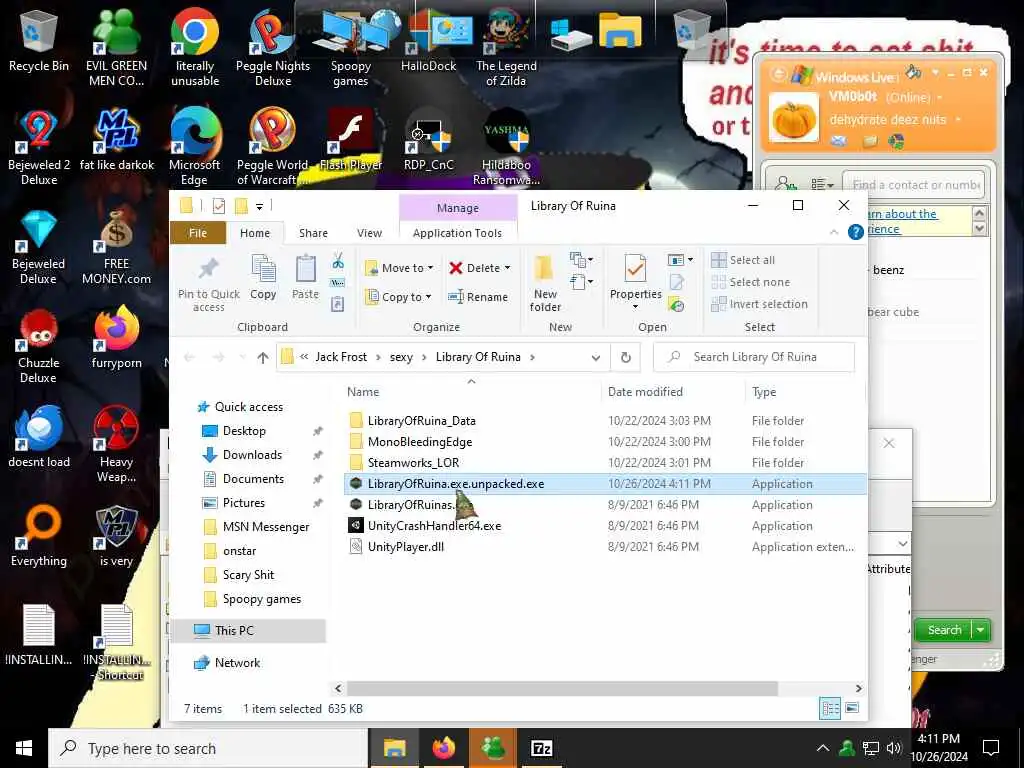Click the horizontal scrollbar in file list
This screenshot has width=1024, height=768.
coord(562,688)
